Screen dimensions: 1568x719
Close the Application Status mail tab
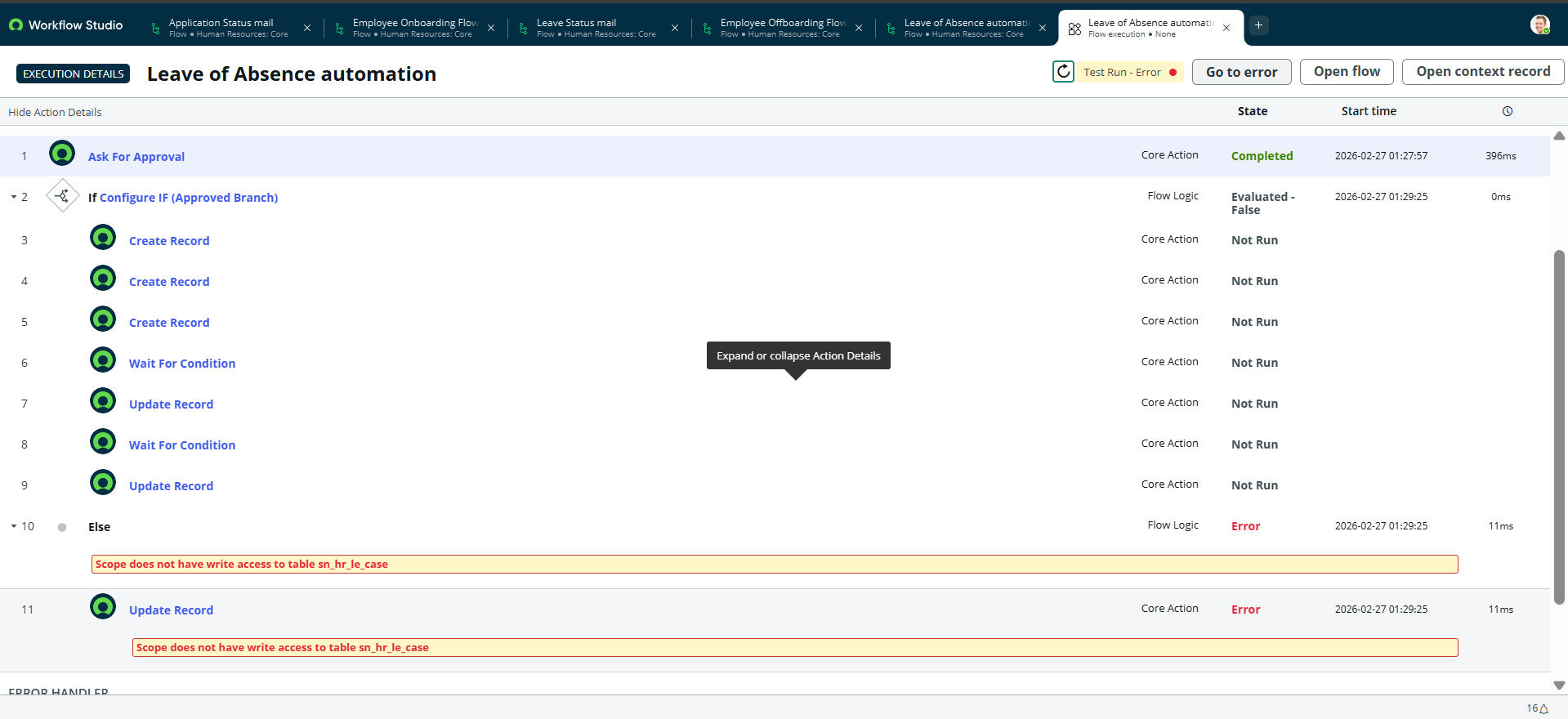[307, 28]
